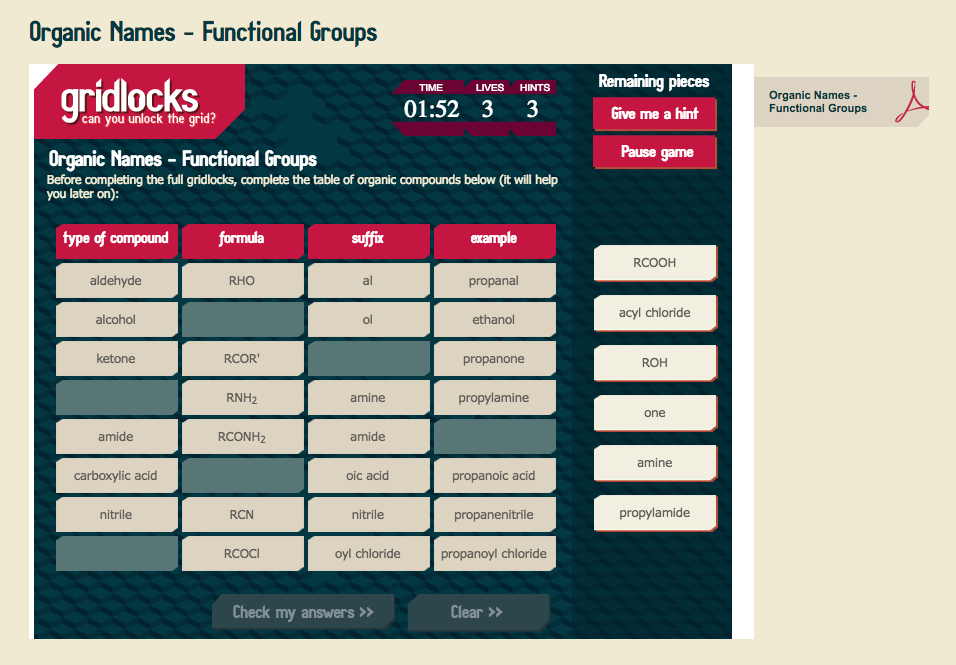The width and height of the screenshot is (956, 665).
Task: Click the empty compound cell beside RNH2
Action: pos(116,397)
